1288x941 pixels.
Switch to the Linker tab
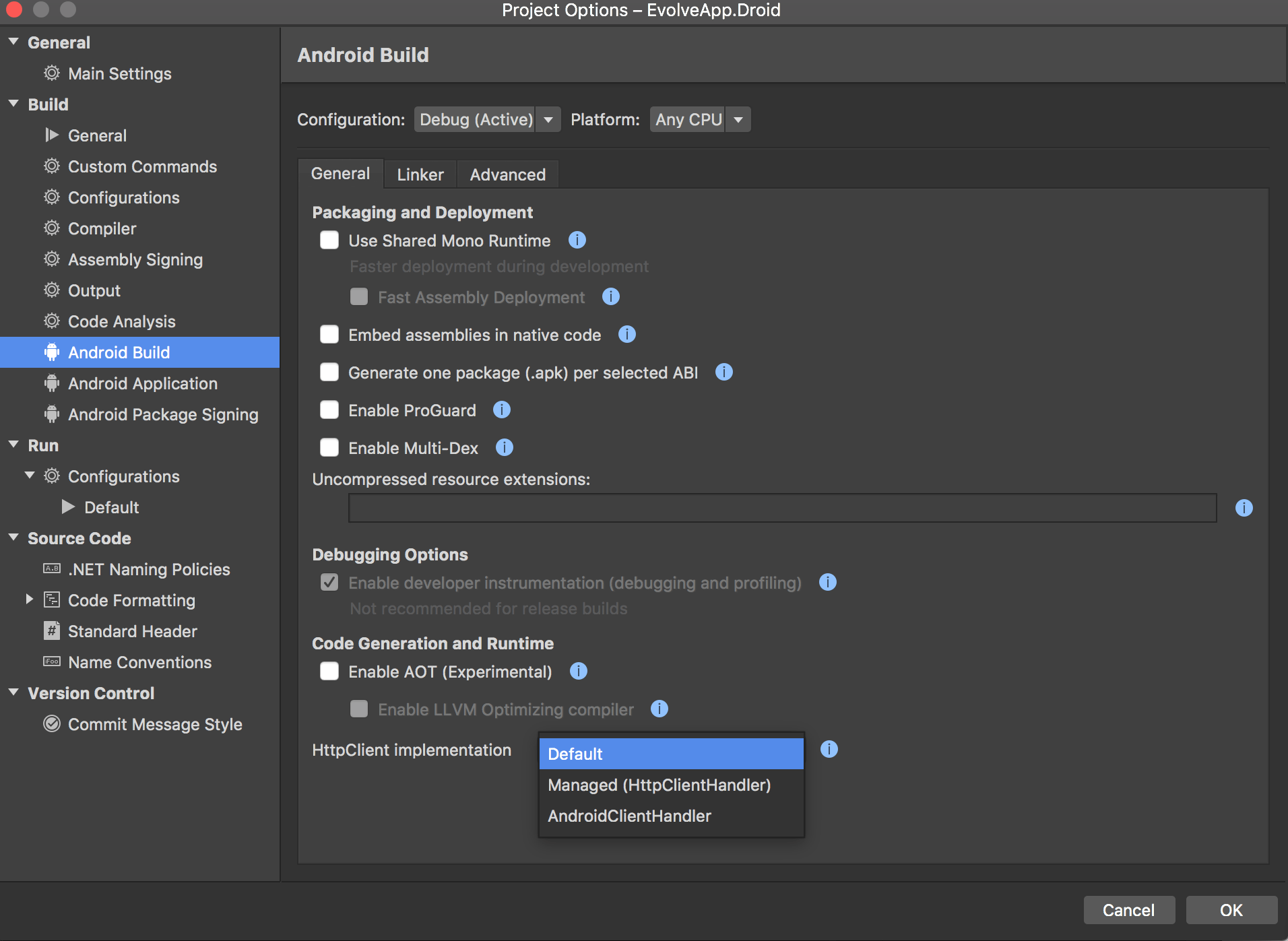coord(420,174)
